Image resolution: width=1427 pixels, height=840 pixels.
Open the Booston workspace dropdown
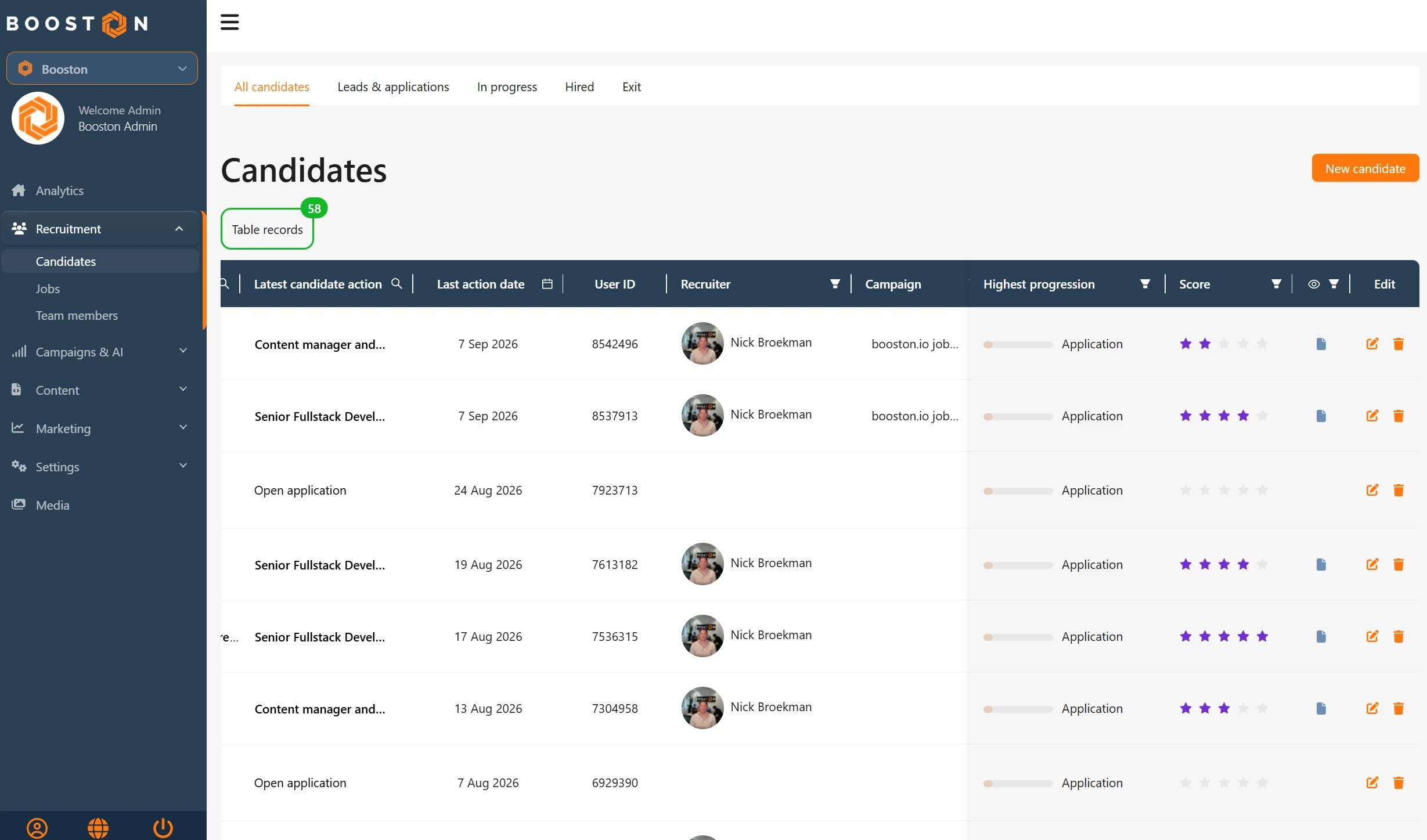click(x=102, y=69)
